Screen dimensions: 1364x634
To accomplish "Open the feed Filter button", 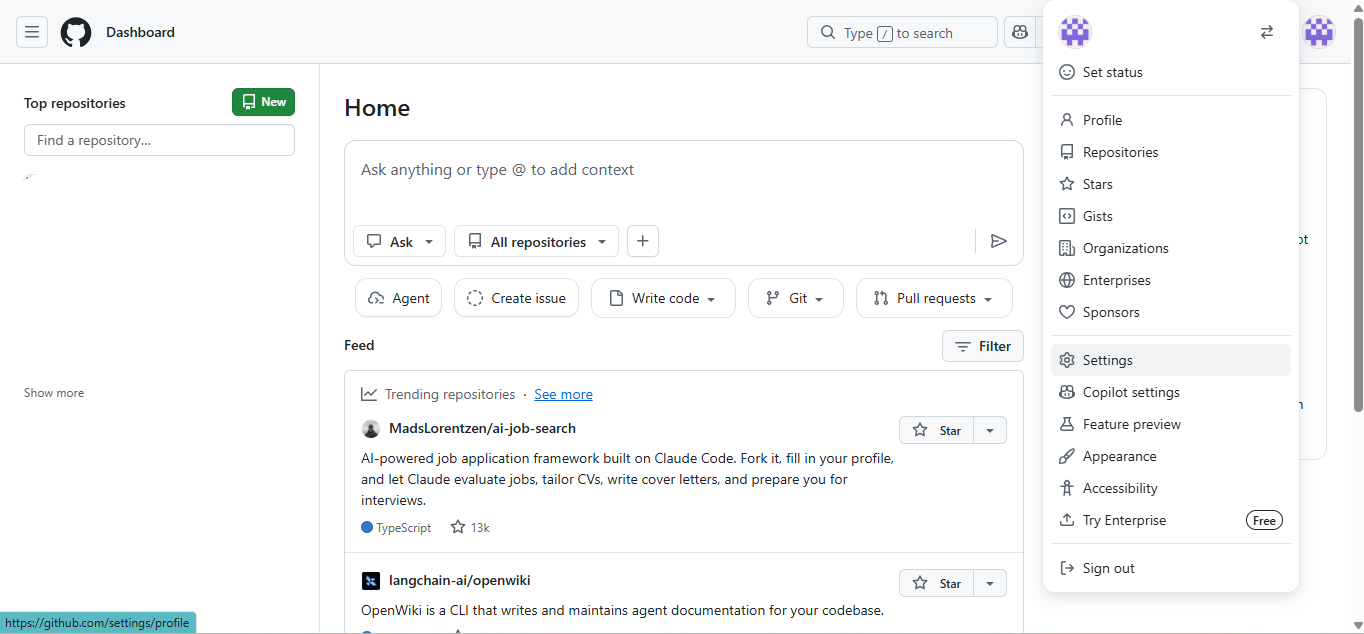I will click(983, 346).
